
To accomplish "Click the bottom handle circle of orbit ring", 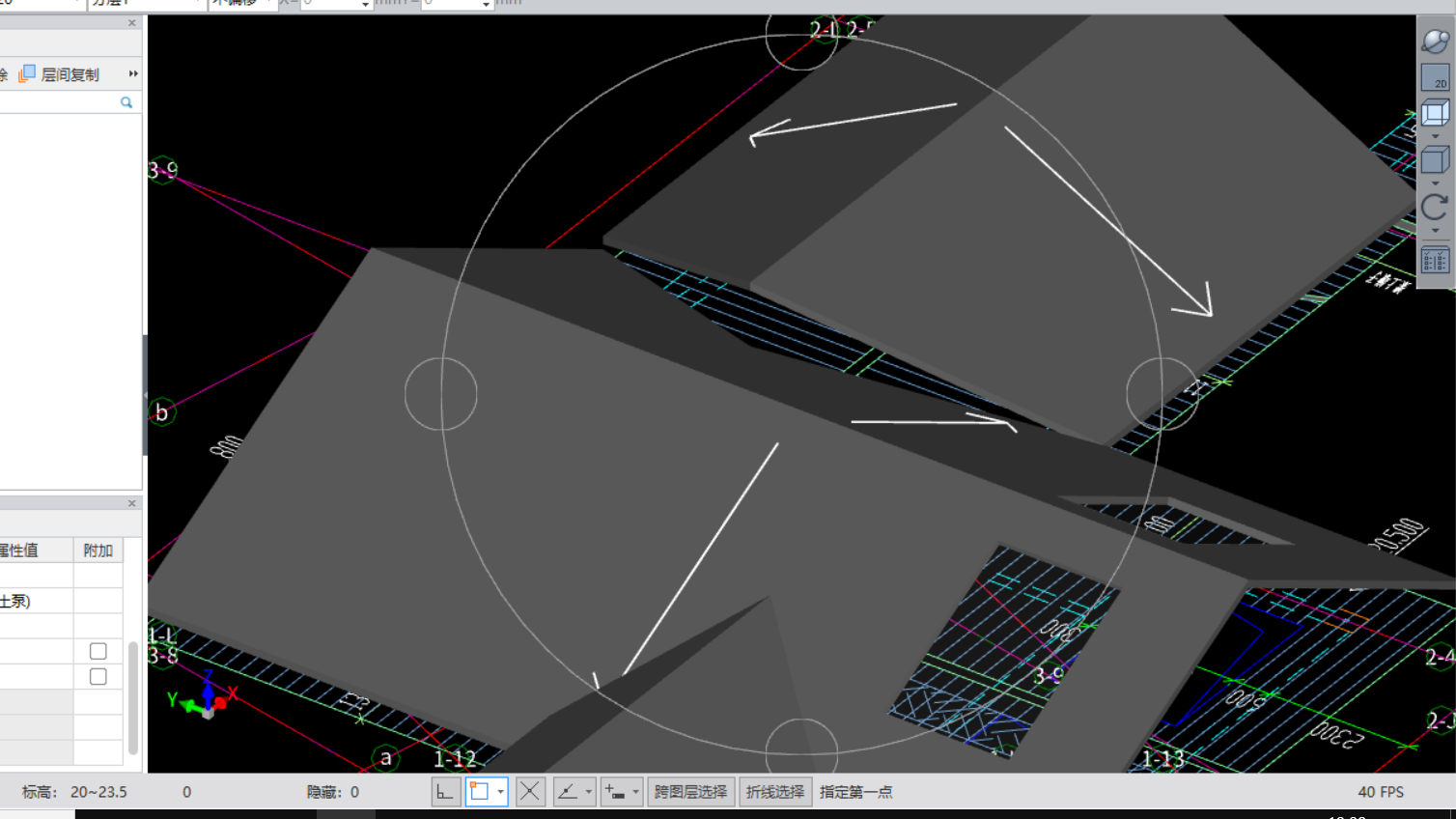I will pos(801,748).
